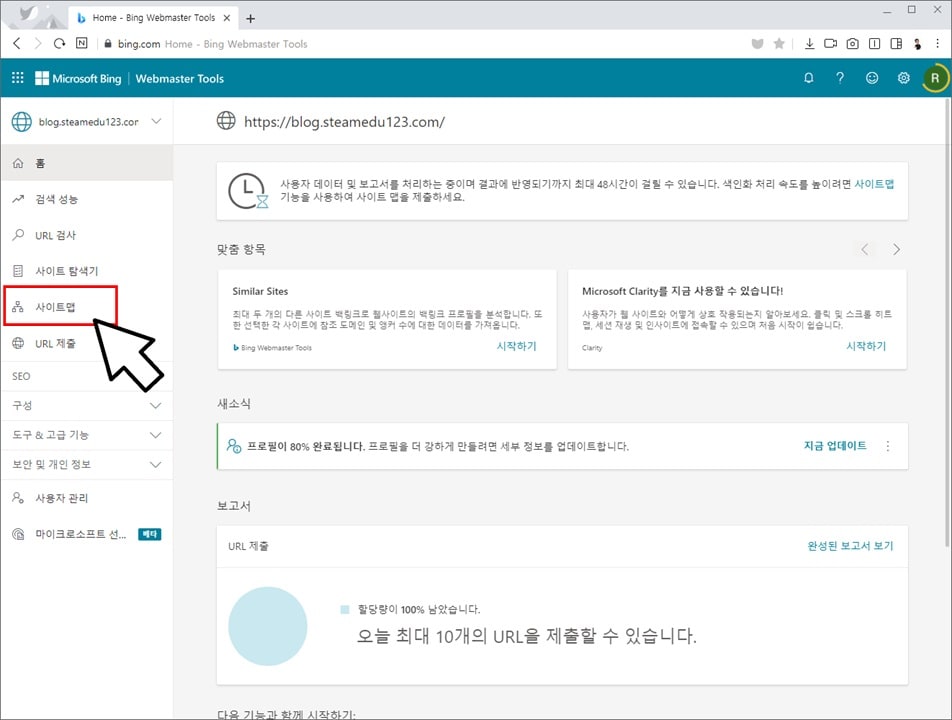This screenshot has width=952, height=720.
Task: Click the video capture icon in toolbar
Action: (830, 43)
